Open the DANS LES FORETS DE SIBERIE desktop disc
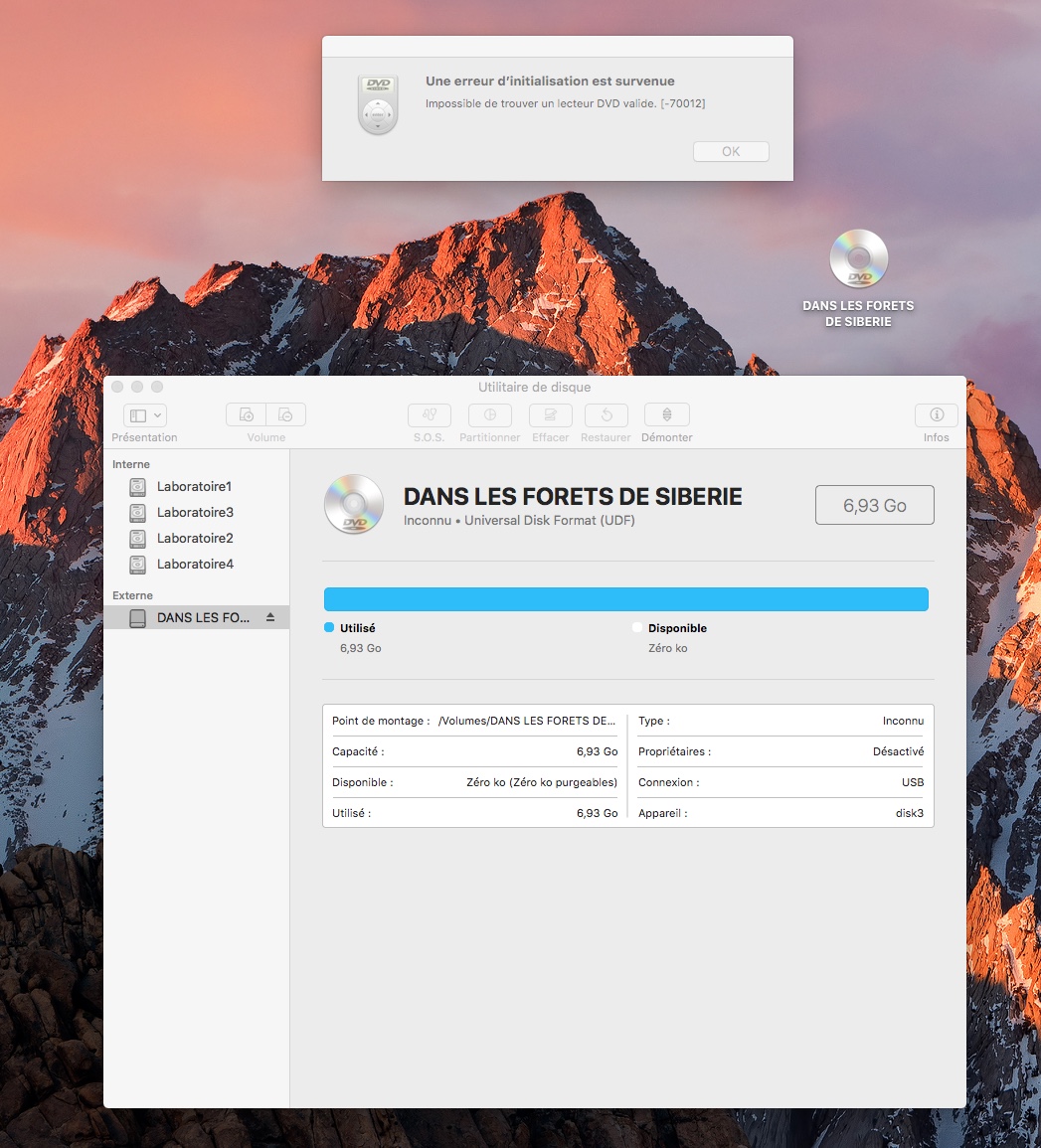The image size is (1041, 1148). [x=858, y=258]
